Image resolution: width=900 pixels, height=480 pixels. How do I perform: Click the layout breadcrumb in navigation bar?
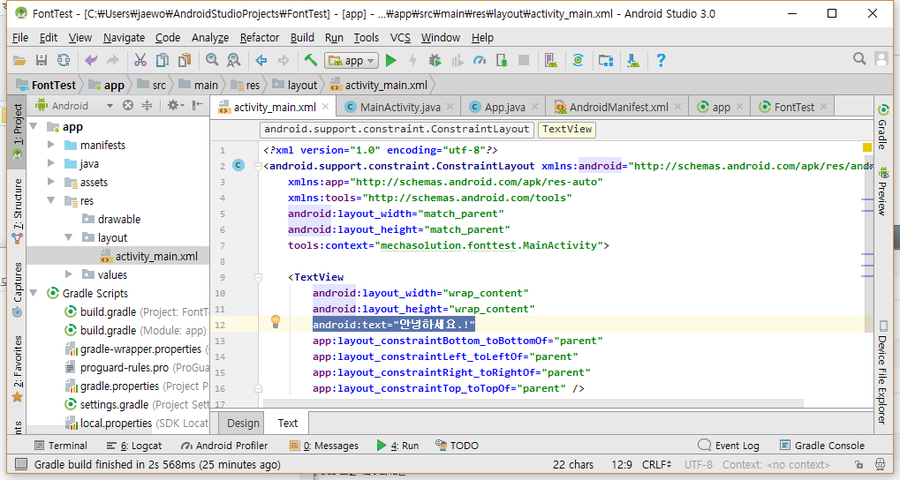295,85
